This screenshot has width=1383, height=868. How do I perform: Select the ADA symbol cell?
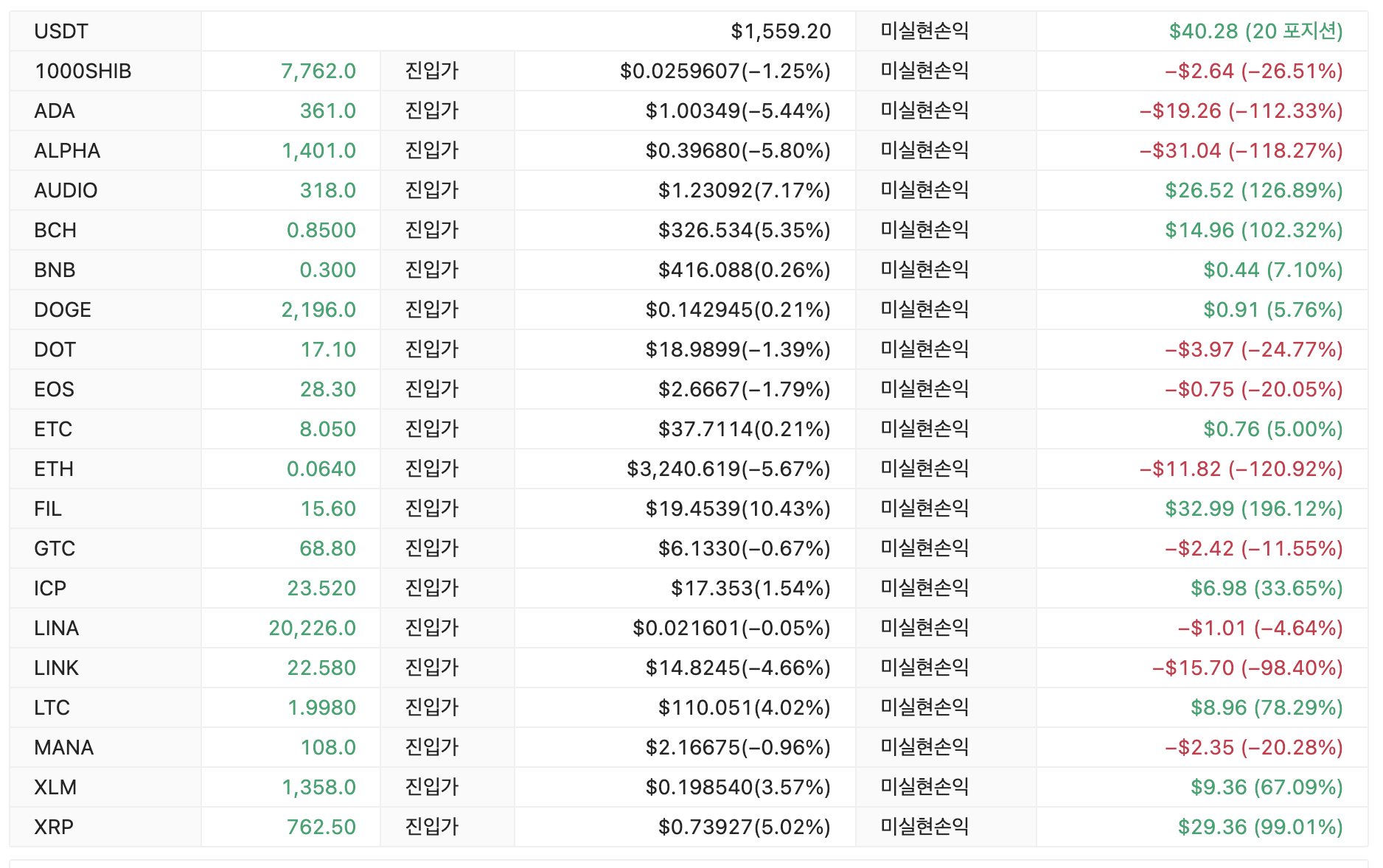click(x=105, y=111)
